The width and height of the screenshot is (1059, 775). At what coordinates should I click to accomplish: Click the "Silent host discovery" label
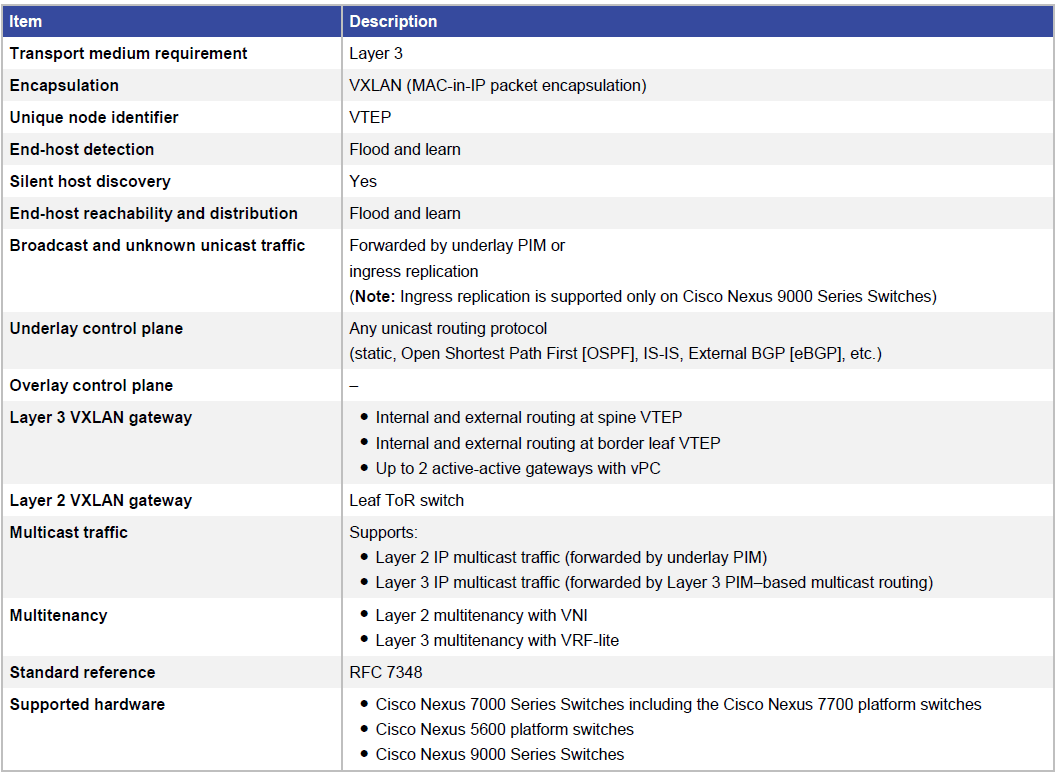pos(90,181)
